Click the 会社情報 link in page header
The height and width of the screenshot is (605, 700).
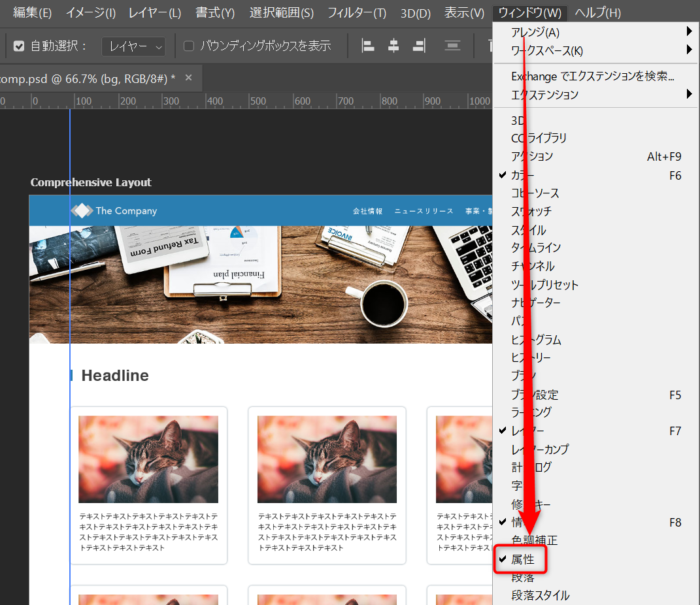tap(368, 212)
